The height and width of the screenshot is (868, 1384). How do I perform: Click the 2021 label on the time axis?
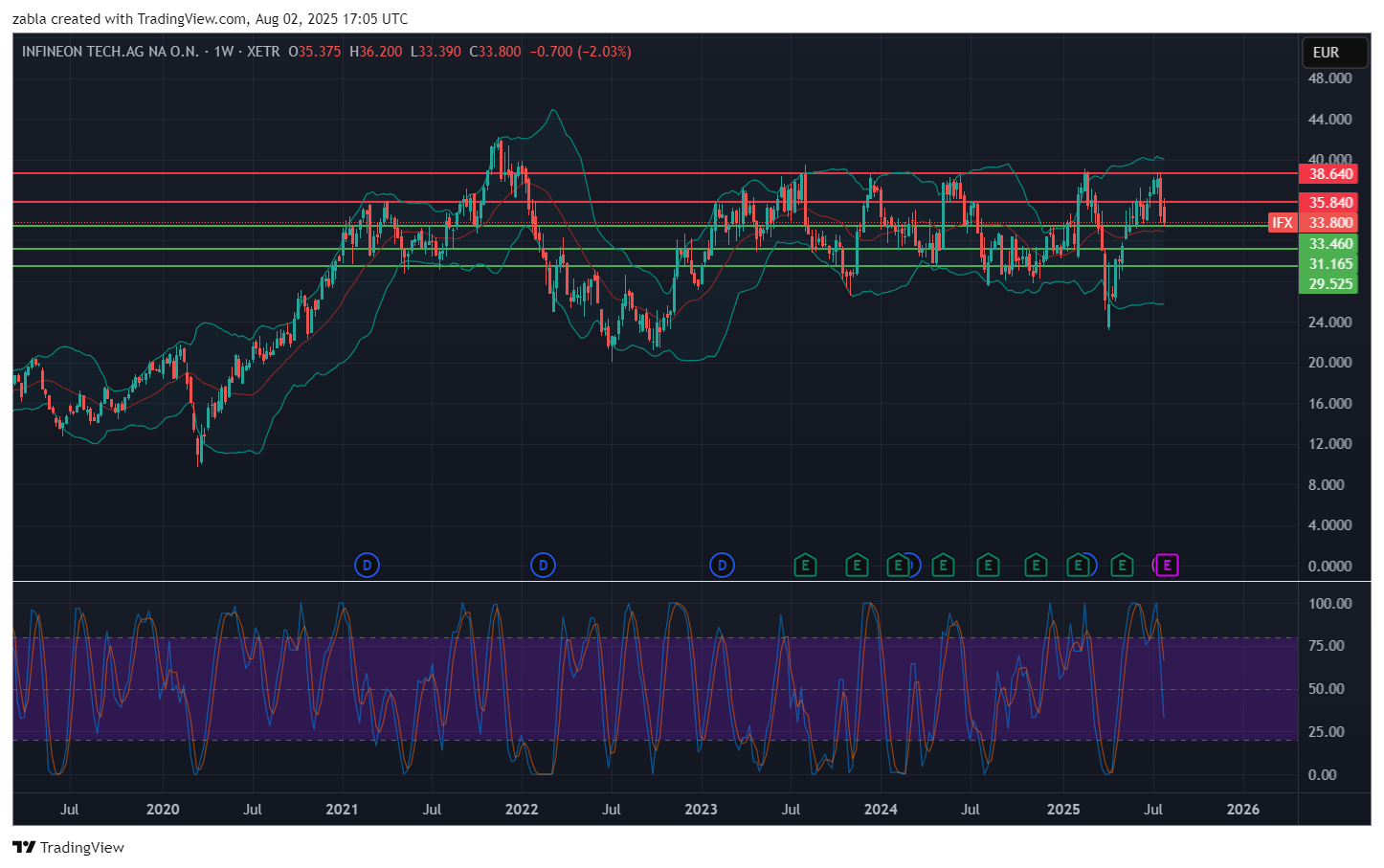pyautogui.click(x=342, y=810)
